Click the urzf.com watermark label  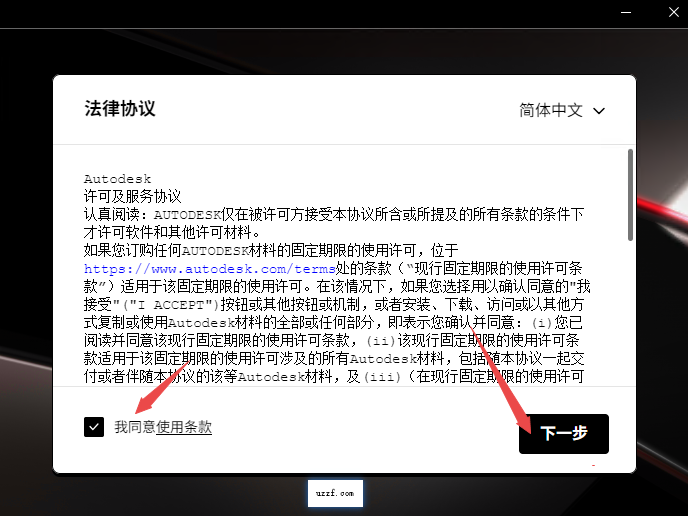(x=335, y=493)
